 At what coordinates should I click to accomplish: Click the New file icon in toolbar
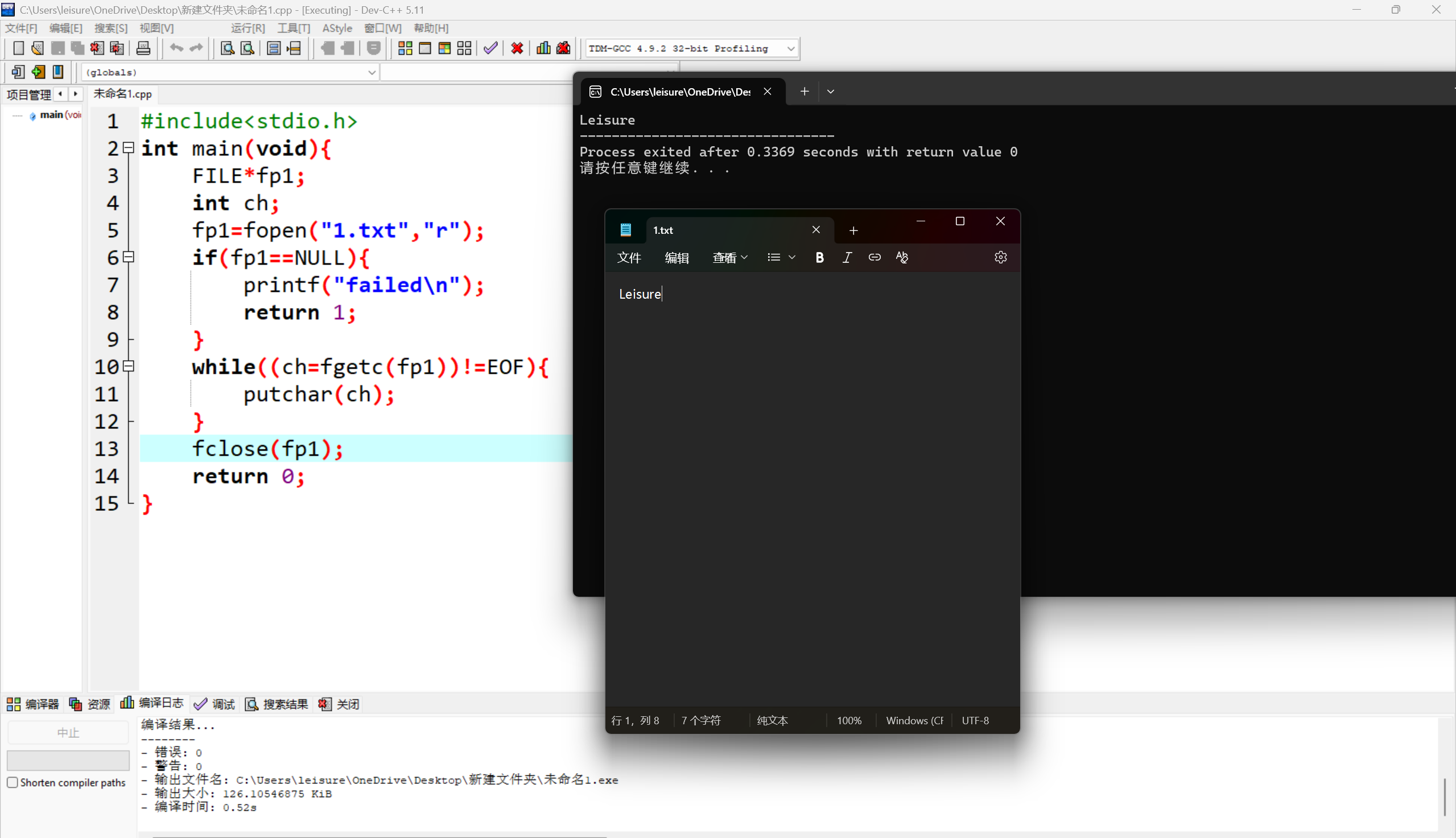pos(18,48)
